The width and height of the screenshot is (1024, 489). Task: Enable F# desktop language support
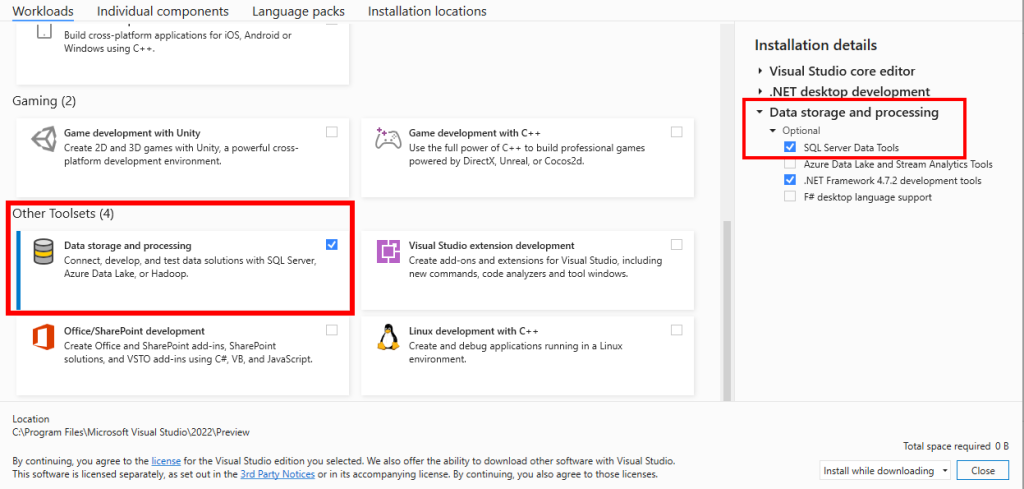tap(790, 197)
